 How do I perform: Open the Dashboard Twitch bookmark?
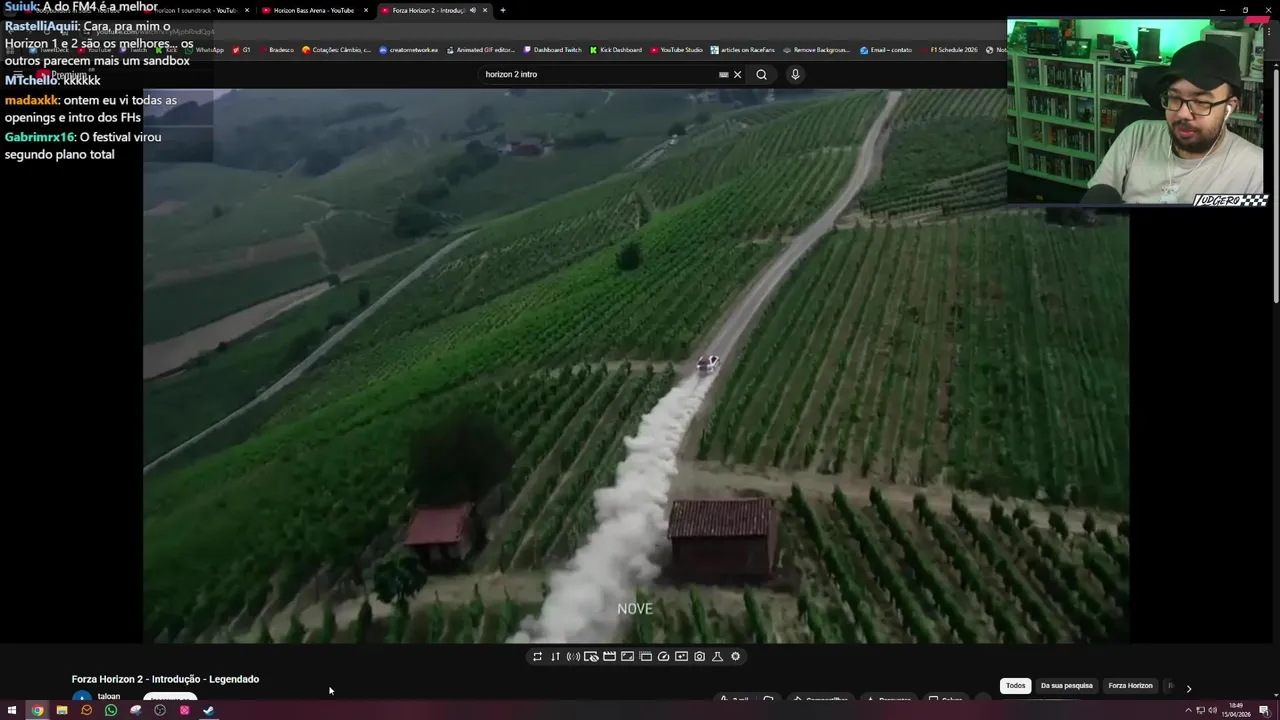coord(553,50)
